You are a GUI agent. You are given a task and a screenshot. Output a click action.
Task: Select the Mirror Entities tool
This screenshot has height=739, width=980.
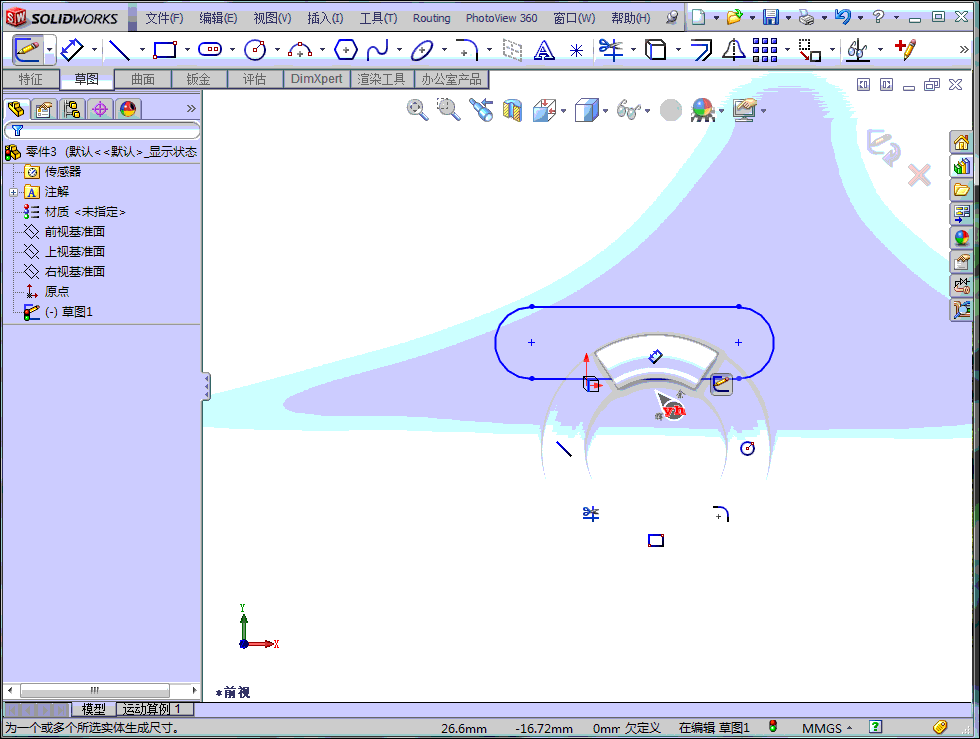pos(733,49)
